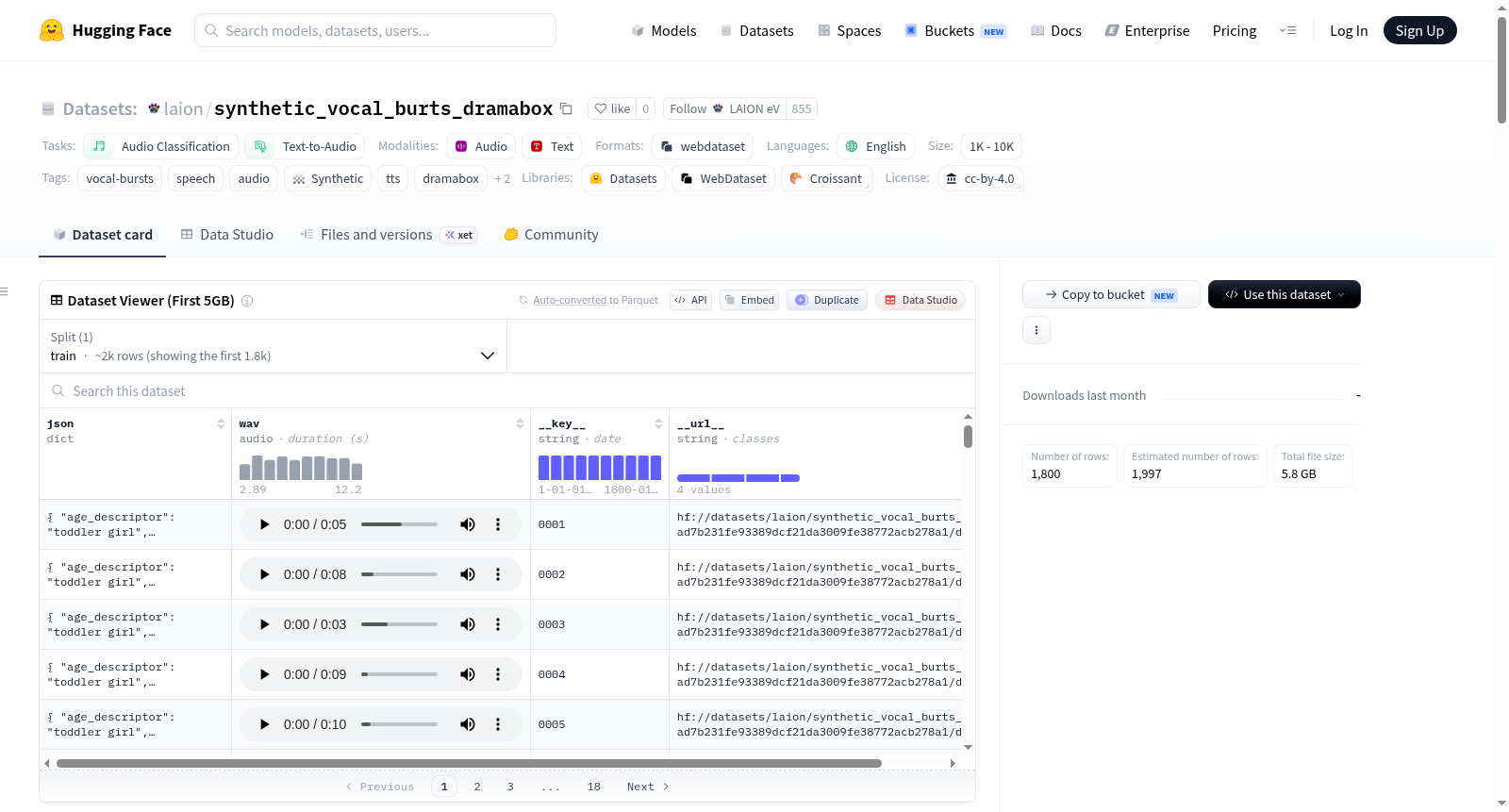Open Spaces in the top navigation
1509x812 pixels.
coord(850,30)
